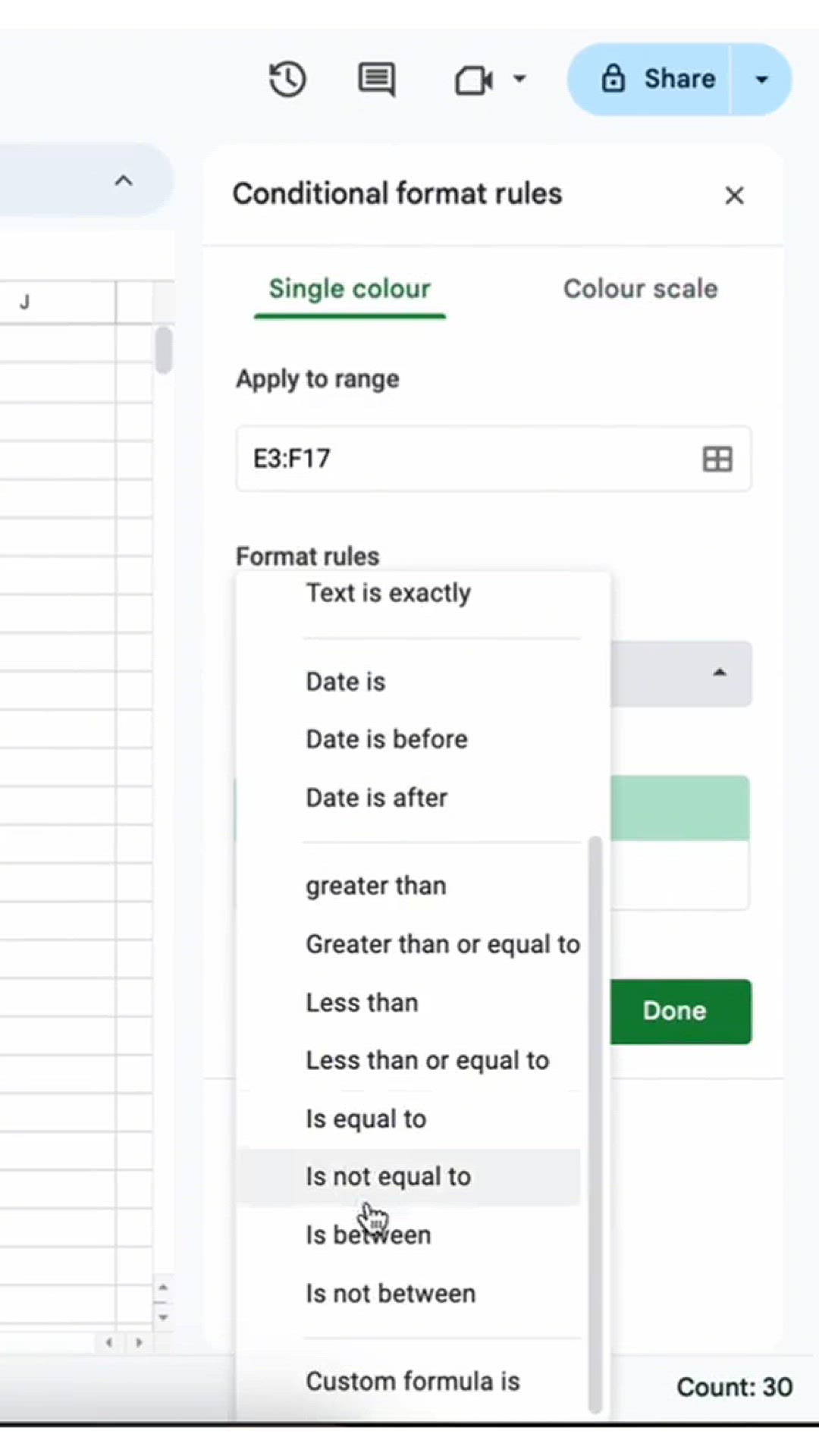Select 'Custom formula is' option
This screenshot has height=1456, width=819.
tap(413, 1382)
